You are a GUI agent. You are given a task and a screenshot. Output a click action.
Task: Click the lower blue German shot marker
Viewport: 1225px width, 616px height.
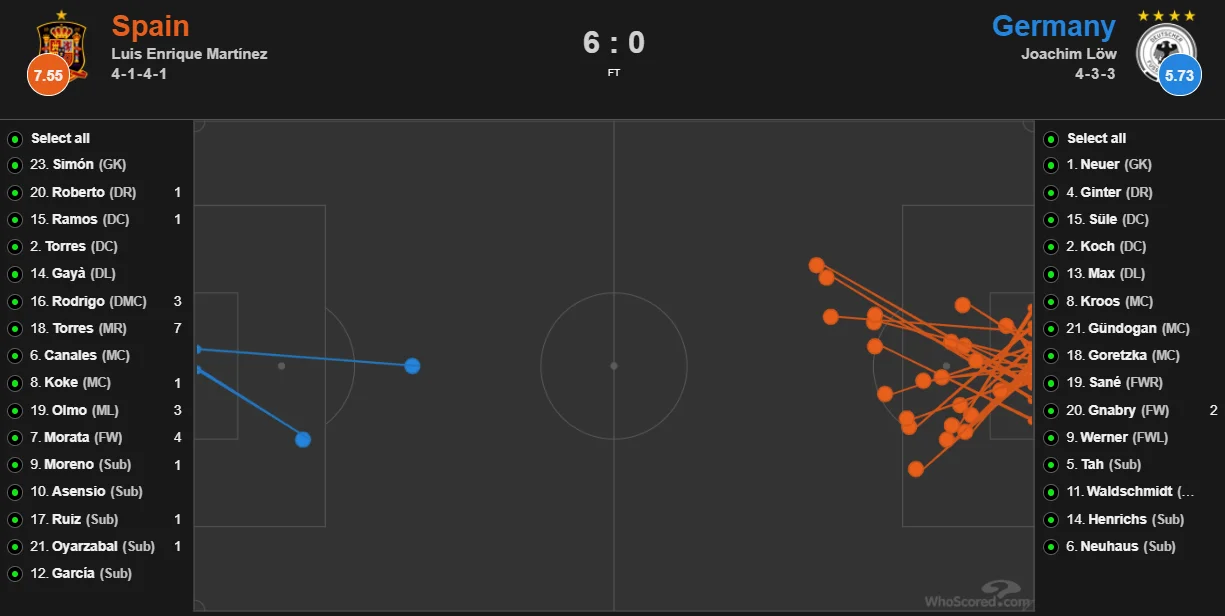[x=303, y=439]
